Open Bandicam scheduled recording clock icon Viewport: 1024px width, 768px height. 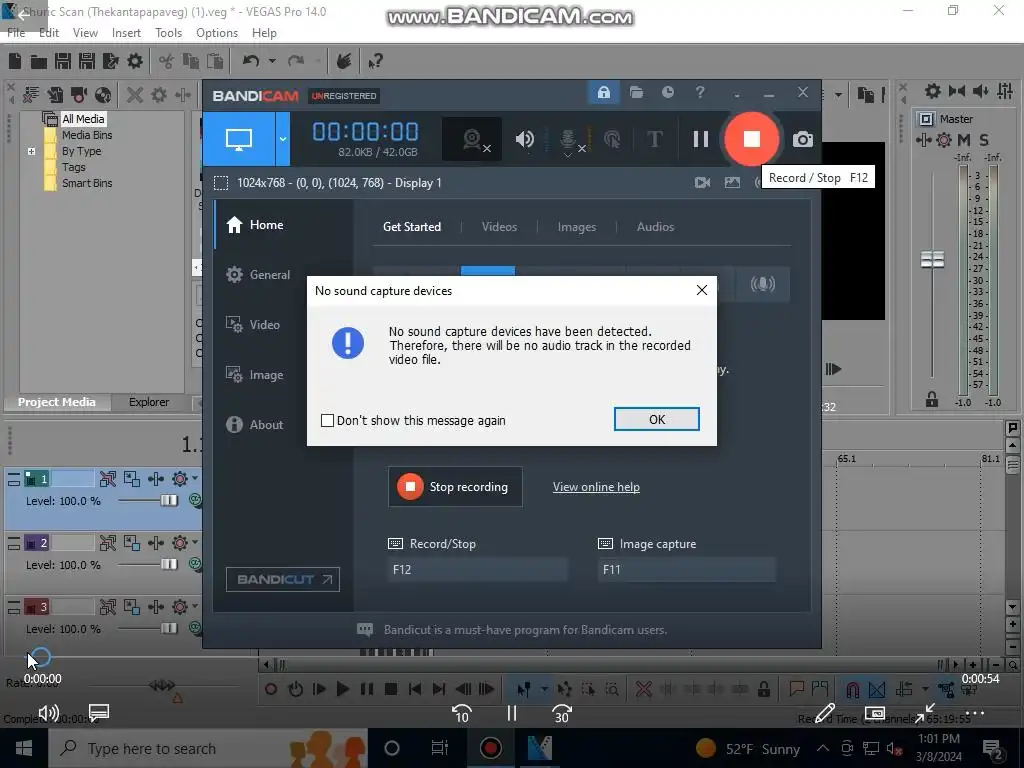[667, 93]
